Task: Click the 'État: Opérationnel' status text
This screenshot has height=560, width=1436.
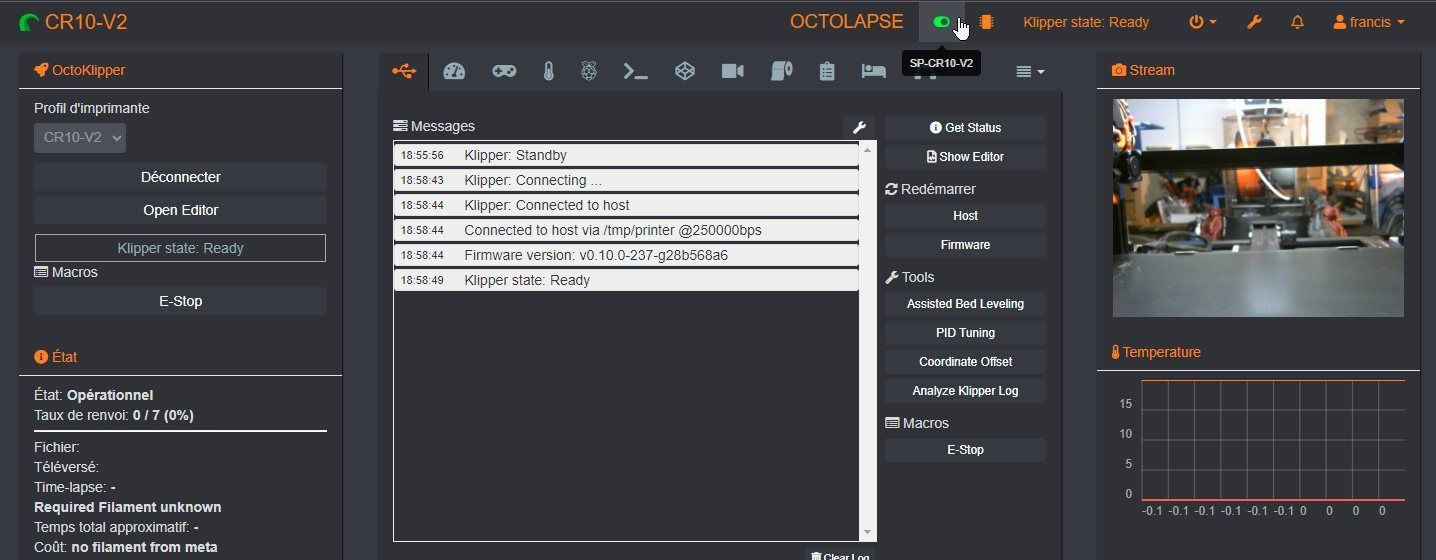Action: (94, 395)
